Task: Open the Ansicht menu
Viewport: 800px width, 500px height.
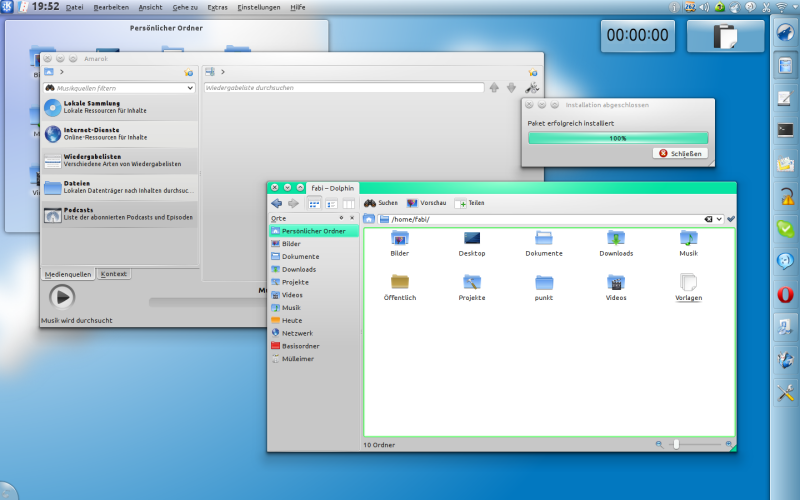Action: pos(150,7)
